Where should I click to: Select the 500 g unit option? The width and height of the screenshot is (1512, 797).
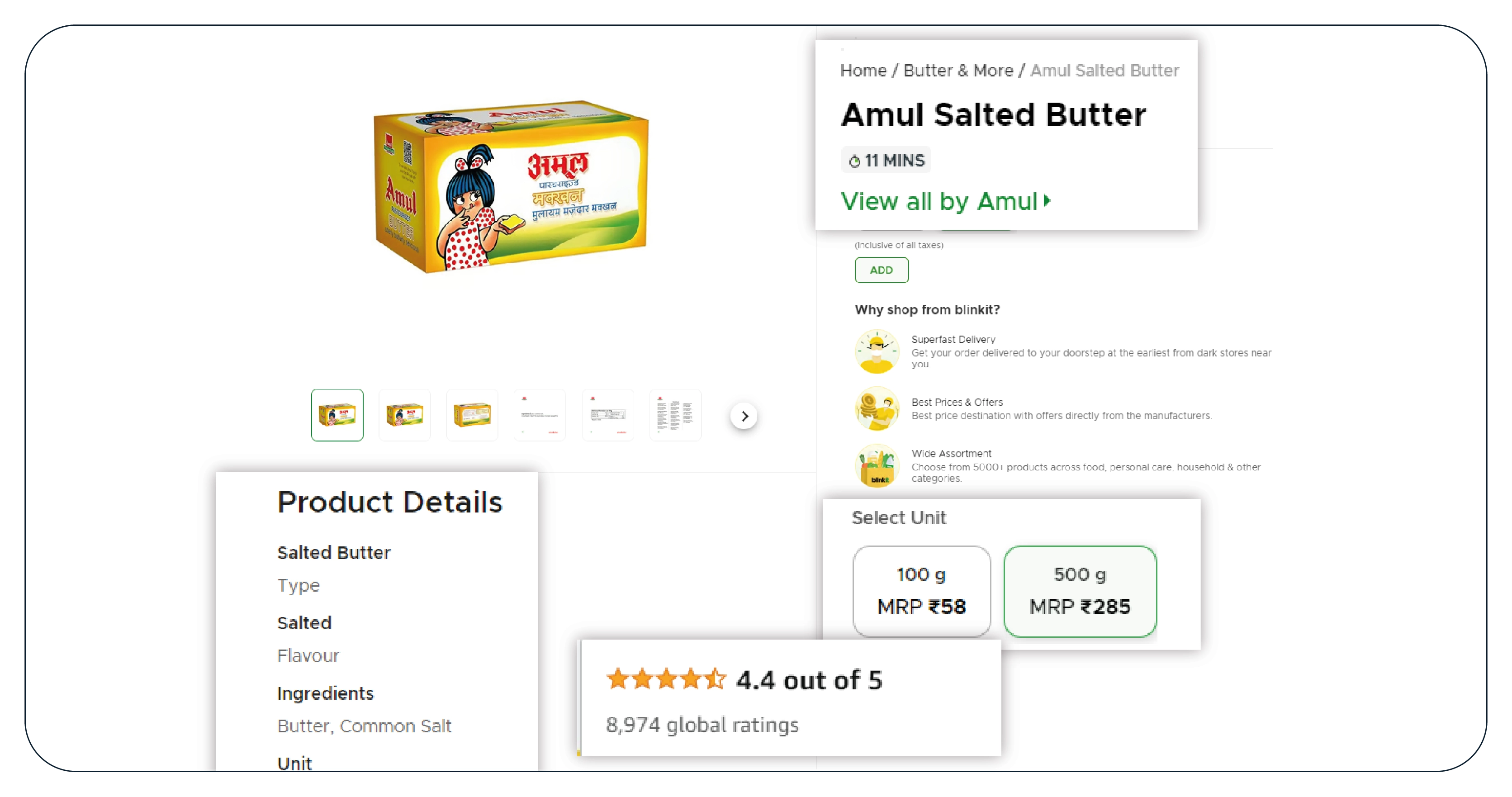click(1080, 590)
